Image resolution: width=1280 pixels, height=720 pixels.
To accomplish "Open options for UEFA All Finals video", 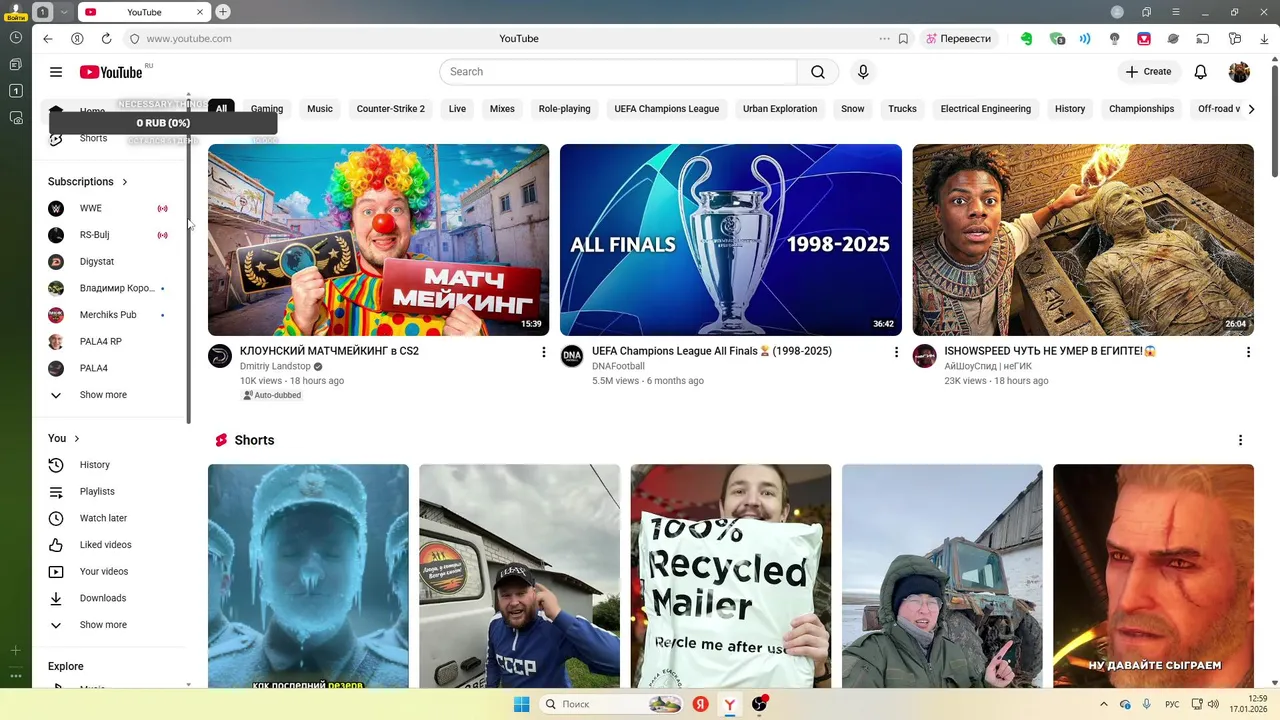I will pos(896,352).
